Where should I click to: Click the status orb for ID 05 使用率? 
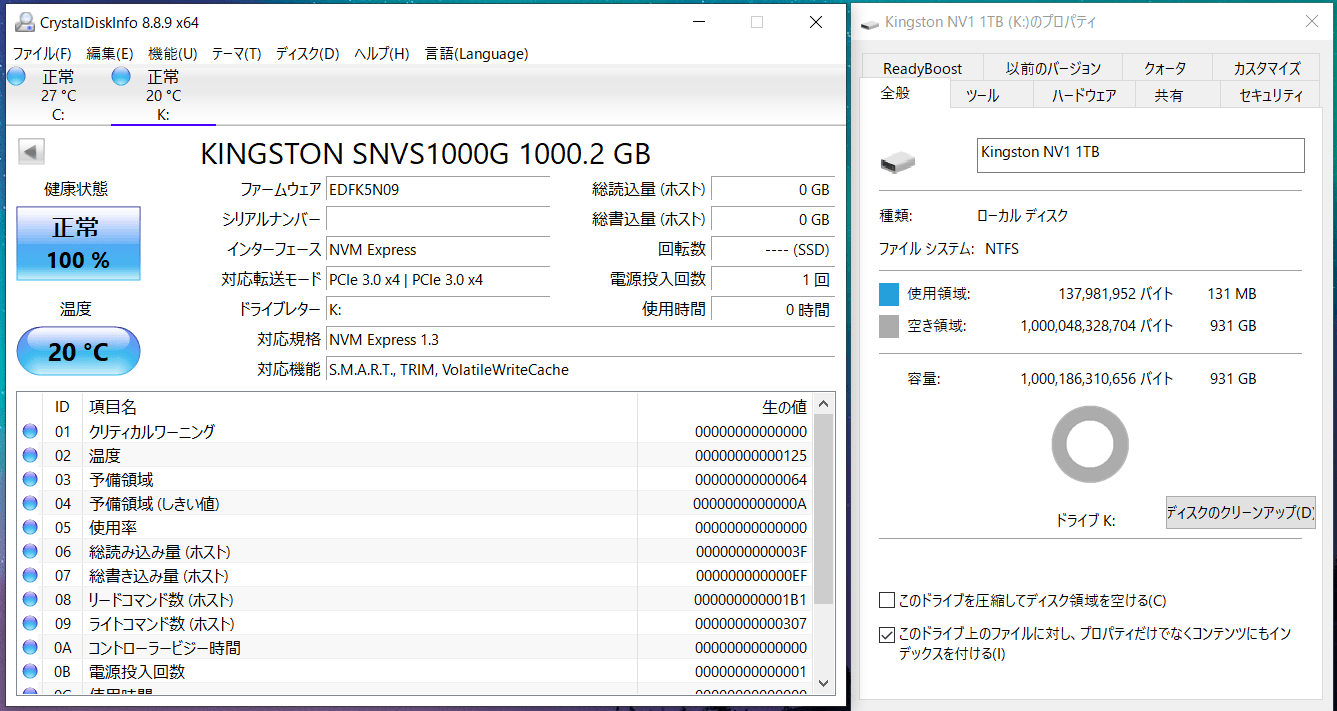(x=30, y=528)
